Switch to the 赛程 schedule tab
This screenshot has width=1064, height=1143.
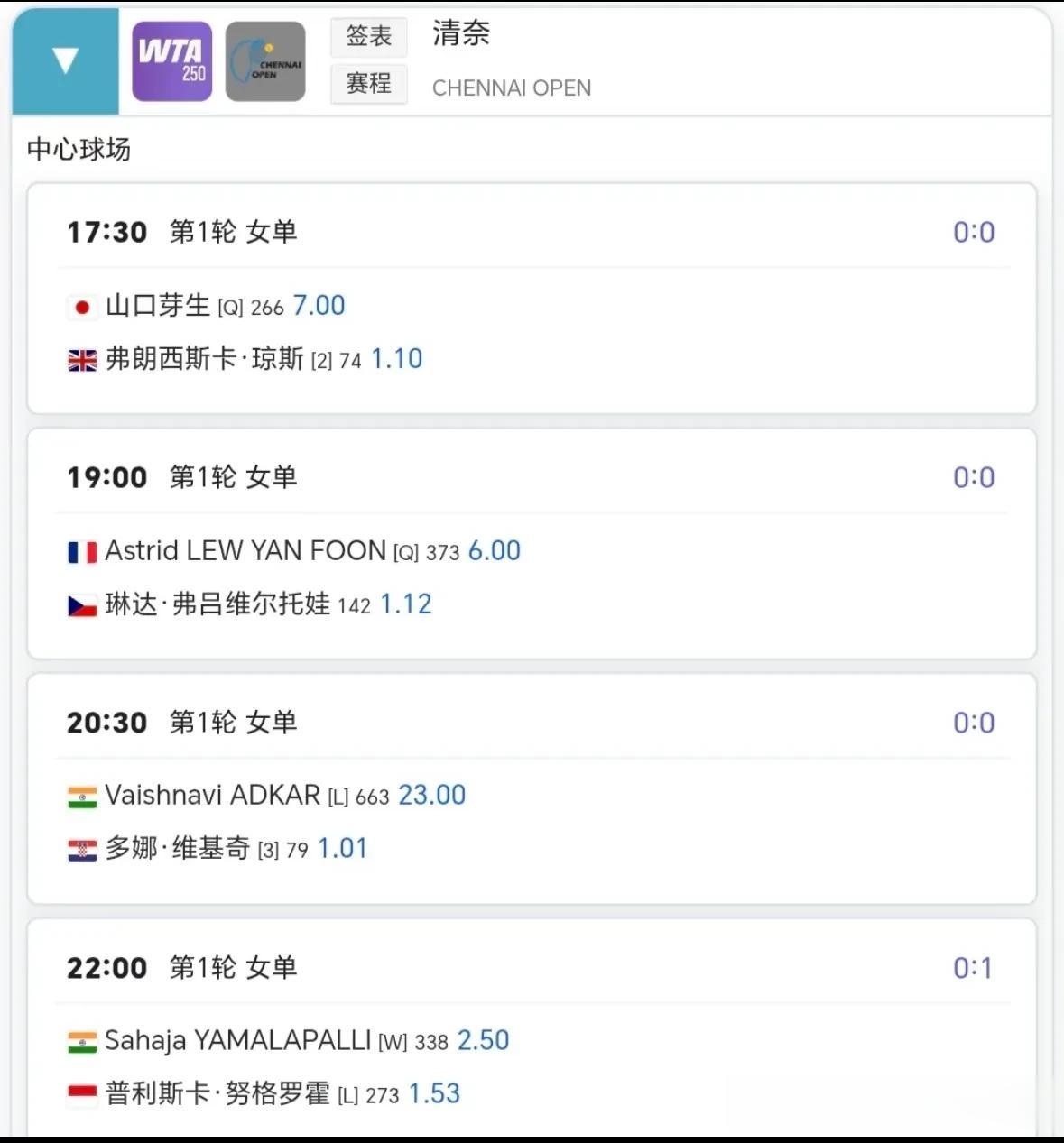click(x=368, y=84)
